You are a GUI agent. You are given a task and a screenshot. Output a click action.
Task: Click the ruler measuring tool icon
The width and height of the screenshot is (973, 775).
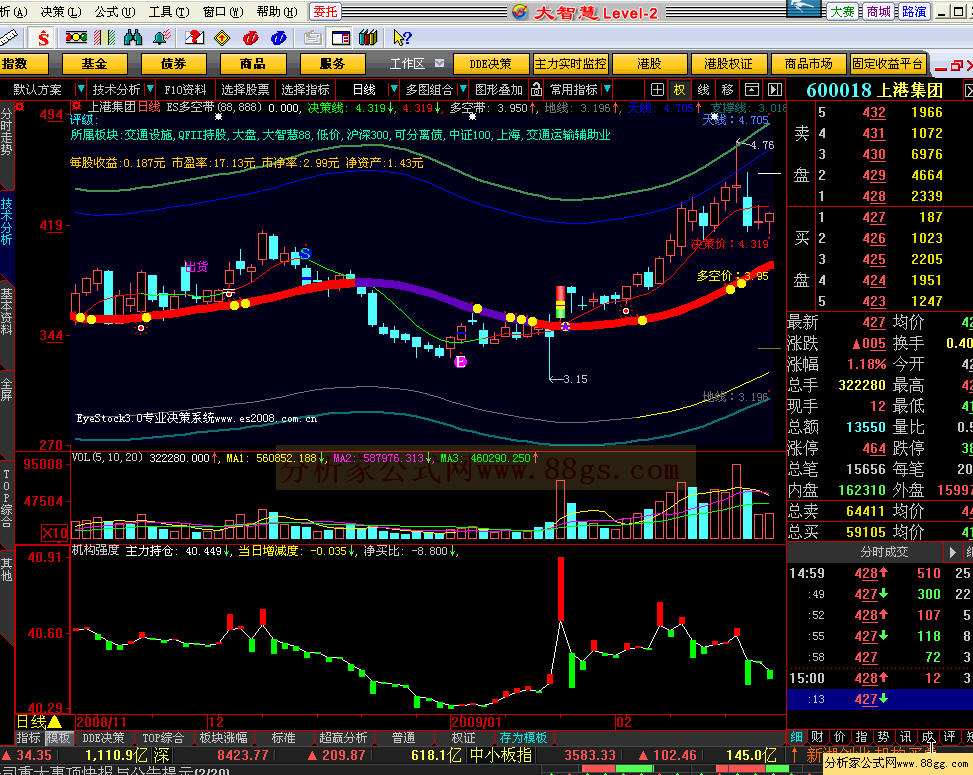tap(9, 38)
